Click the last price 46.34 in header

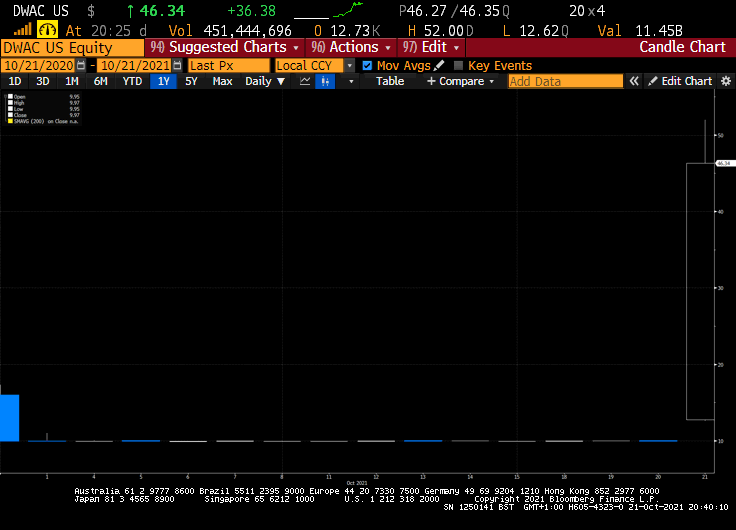(x=162, y=11)
